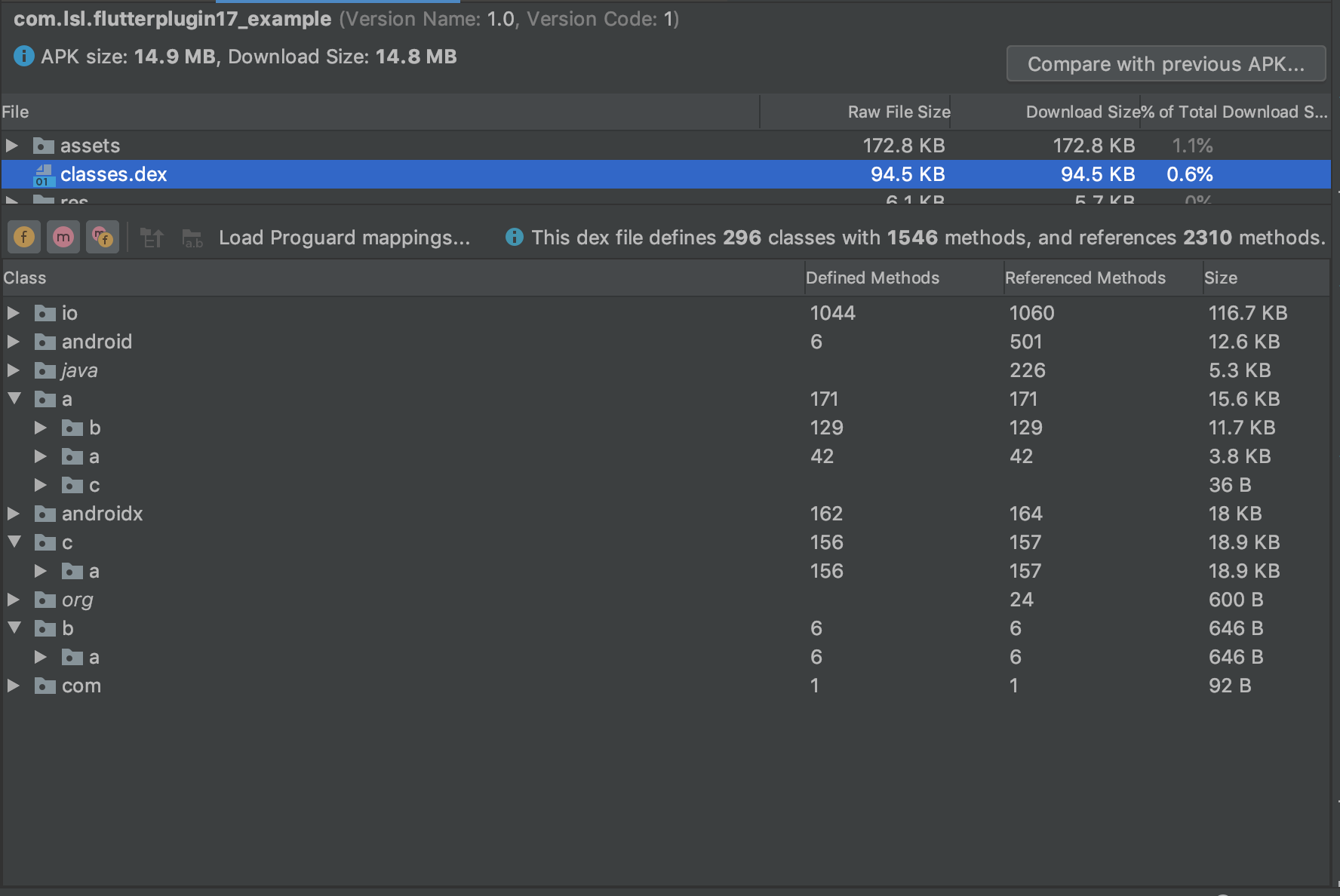This screenshot has width=1340, height=896.
Task: Click the package tree view icon
Action: pos(152,238)
